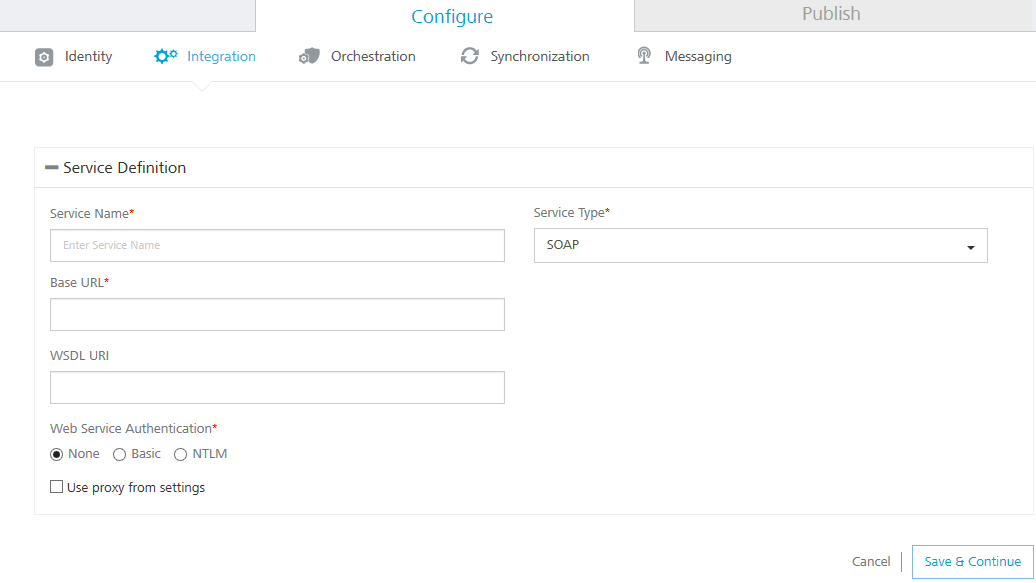Click the Orchestration icon
This screenshot has height=583, width=1036.
(309, 56)
